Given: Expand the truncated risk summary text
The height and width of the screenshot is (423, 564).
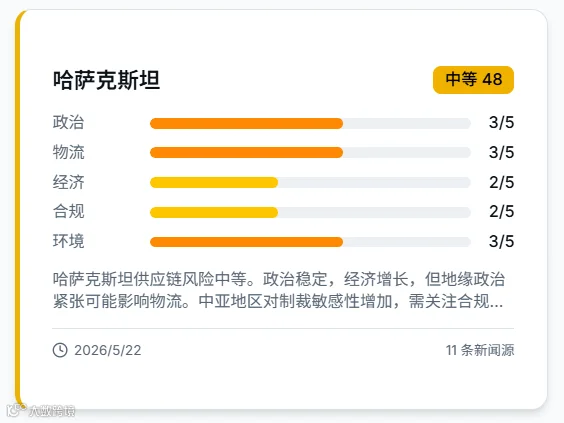Looking at the screenshot, I should (279, 290).
